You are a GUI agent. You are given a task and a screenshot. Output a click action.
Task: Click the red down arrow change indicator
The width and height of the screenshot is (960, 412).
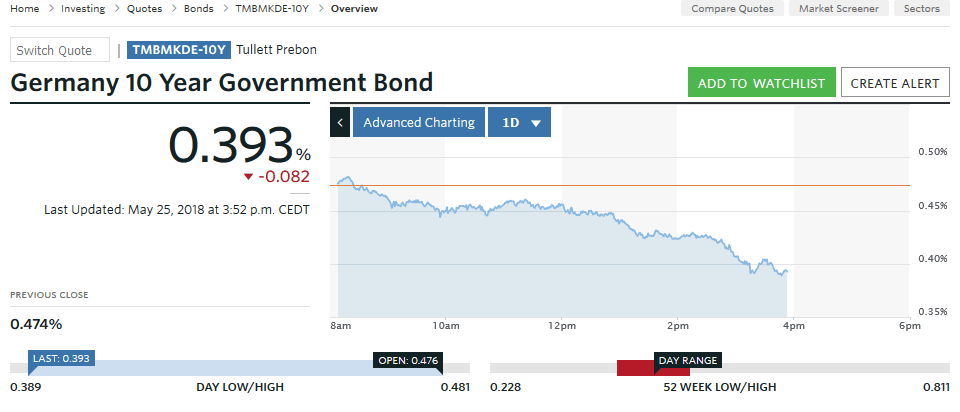point(249,177)
